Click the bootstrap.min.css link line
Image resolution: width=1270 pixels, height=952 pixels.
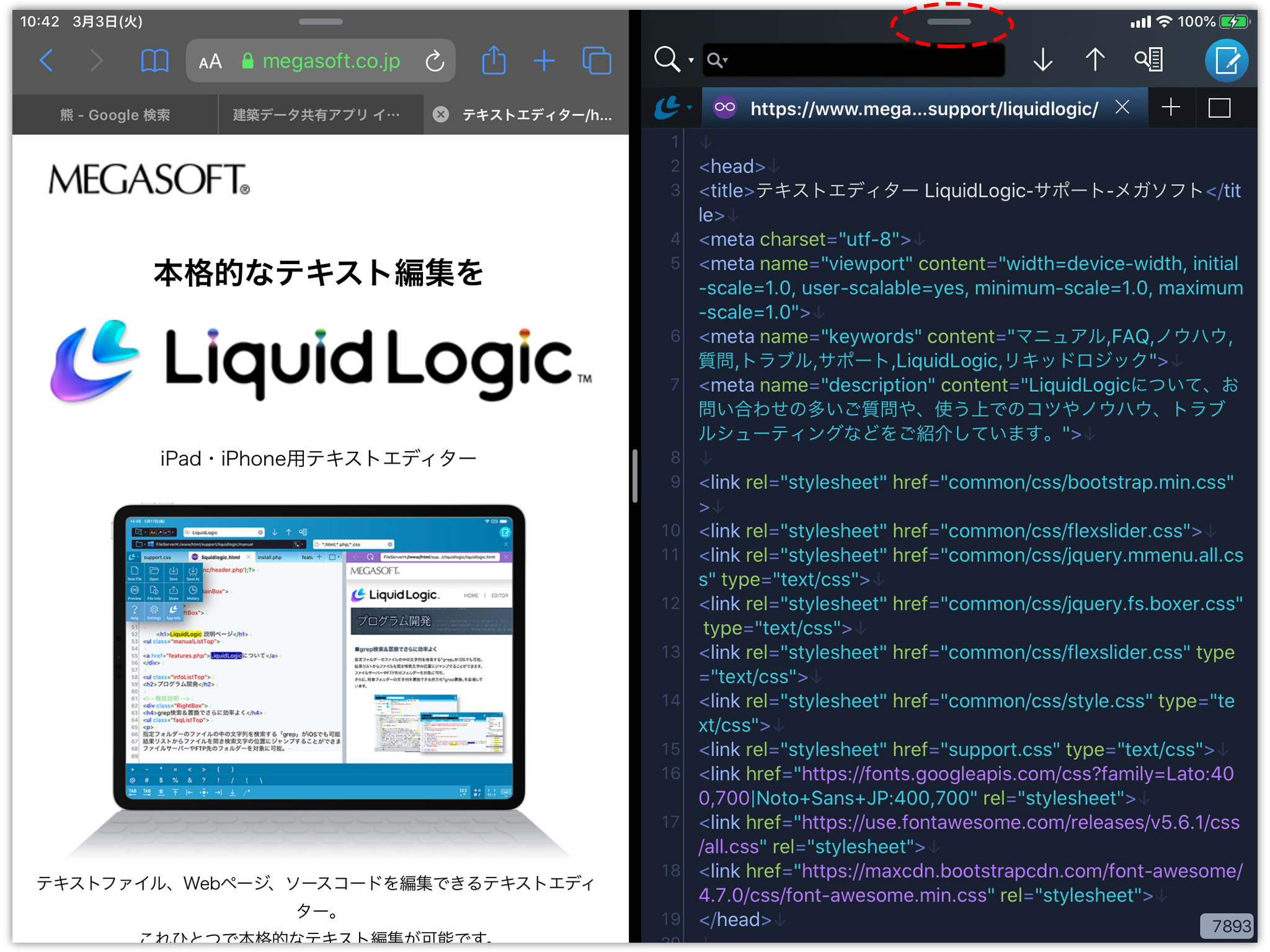[966, 493]
